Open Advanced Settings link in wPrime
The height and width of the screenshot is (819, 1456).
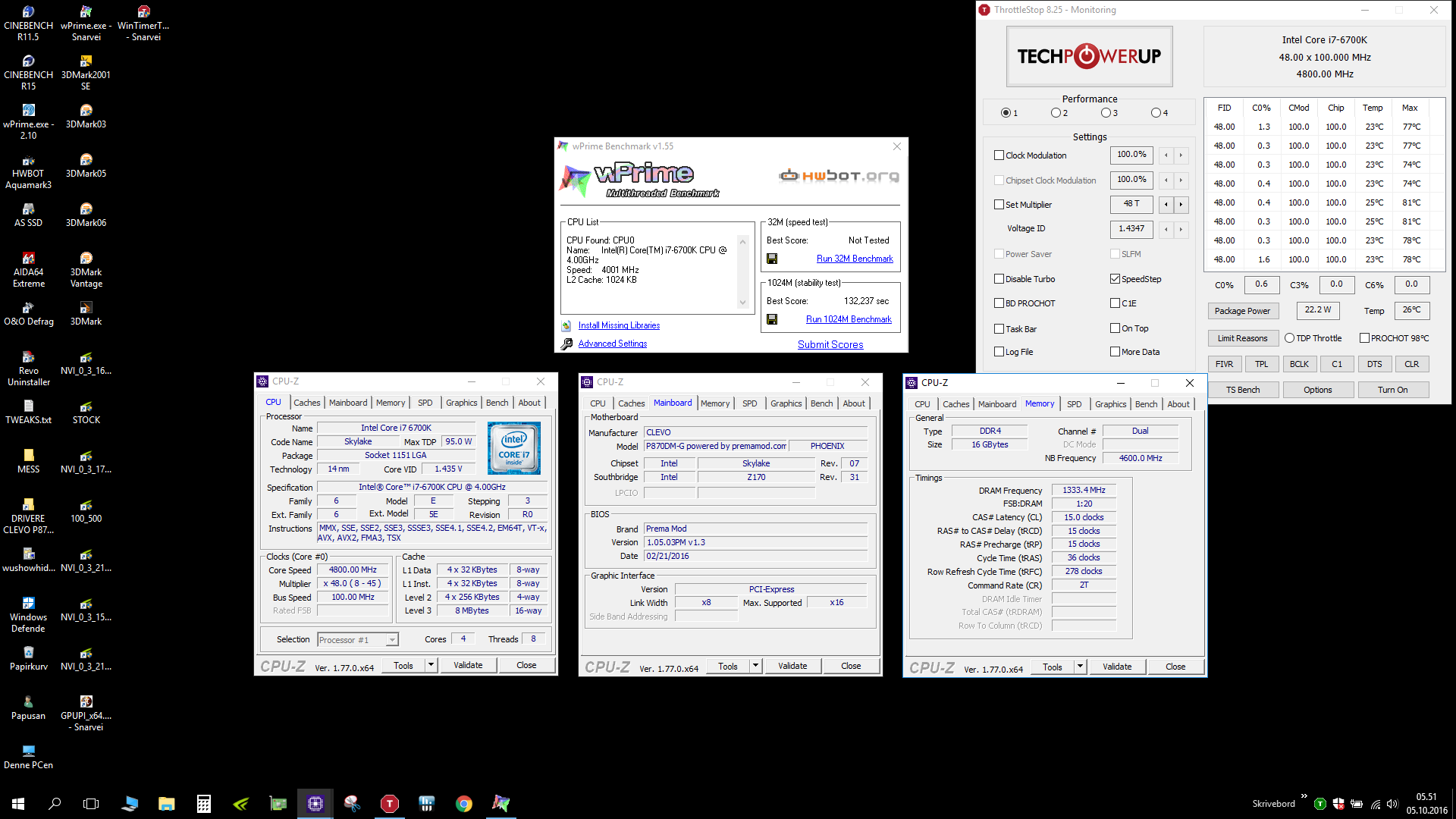pyautogui.click(x=613, y=344)
